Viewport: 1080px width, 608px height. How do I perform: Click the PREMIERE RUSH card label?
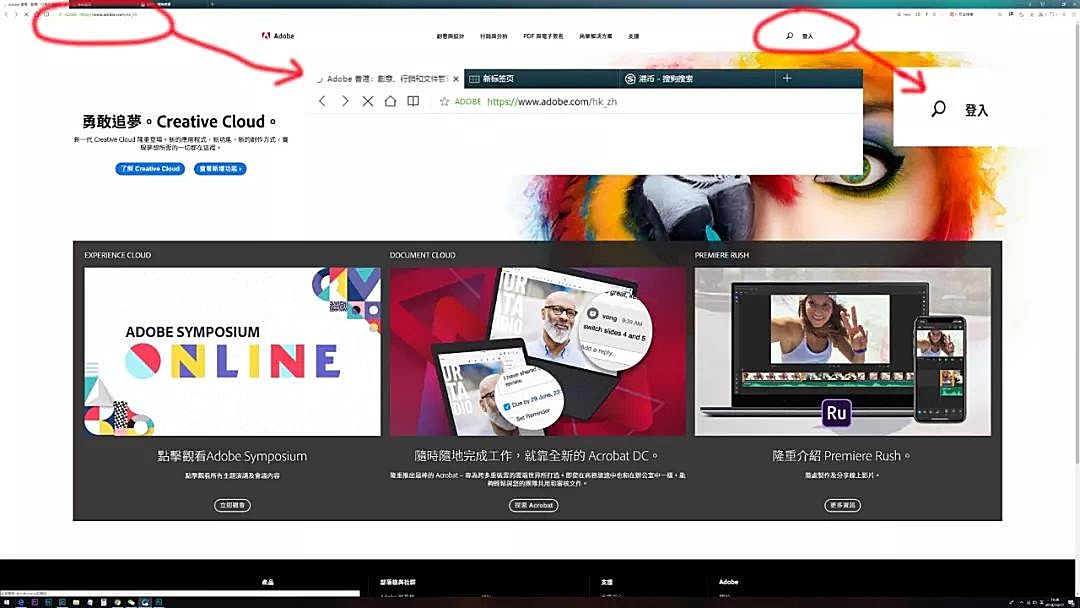pos(722,255)
